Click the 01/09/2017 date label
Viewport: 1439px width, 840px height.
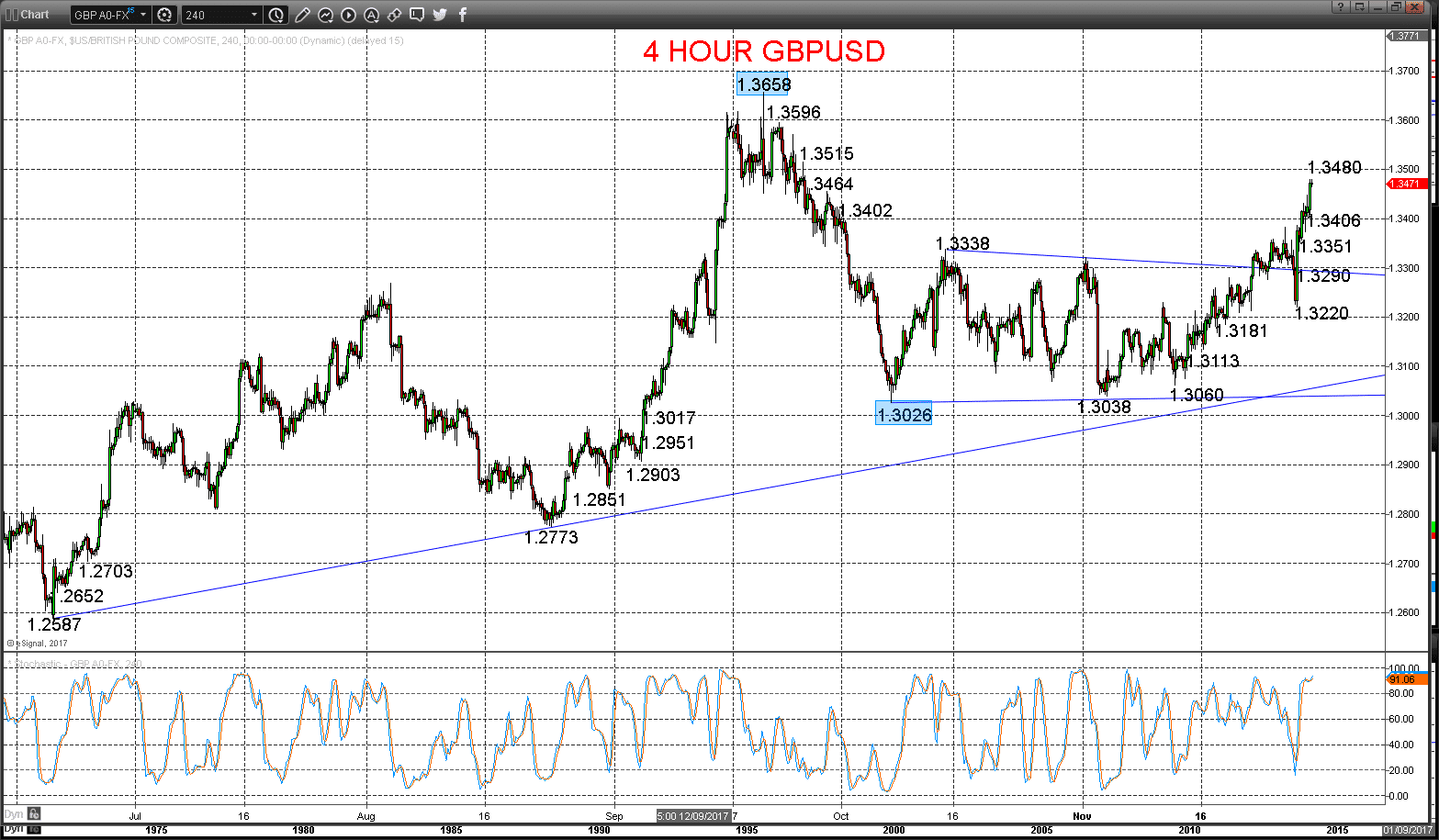pos(1407,830)
